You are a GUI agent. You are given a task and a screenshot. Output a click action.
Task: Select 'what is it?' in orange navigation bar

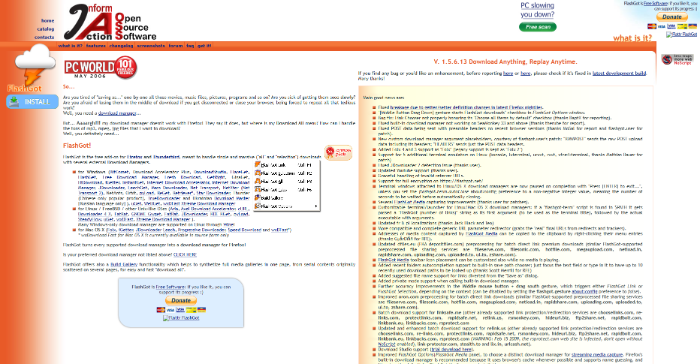click(70, 46)
